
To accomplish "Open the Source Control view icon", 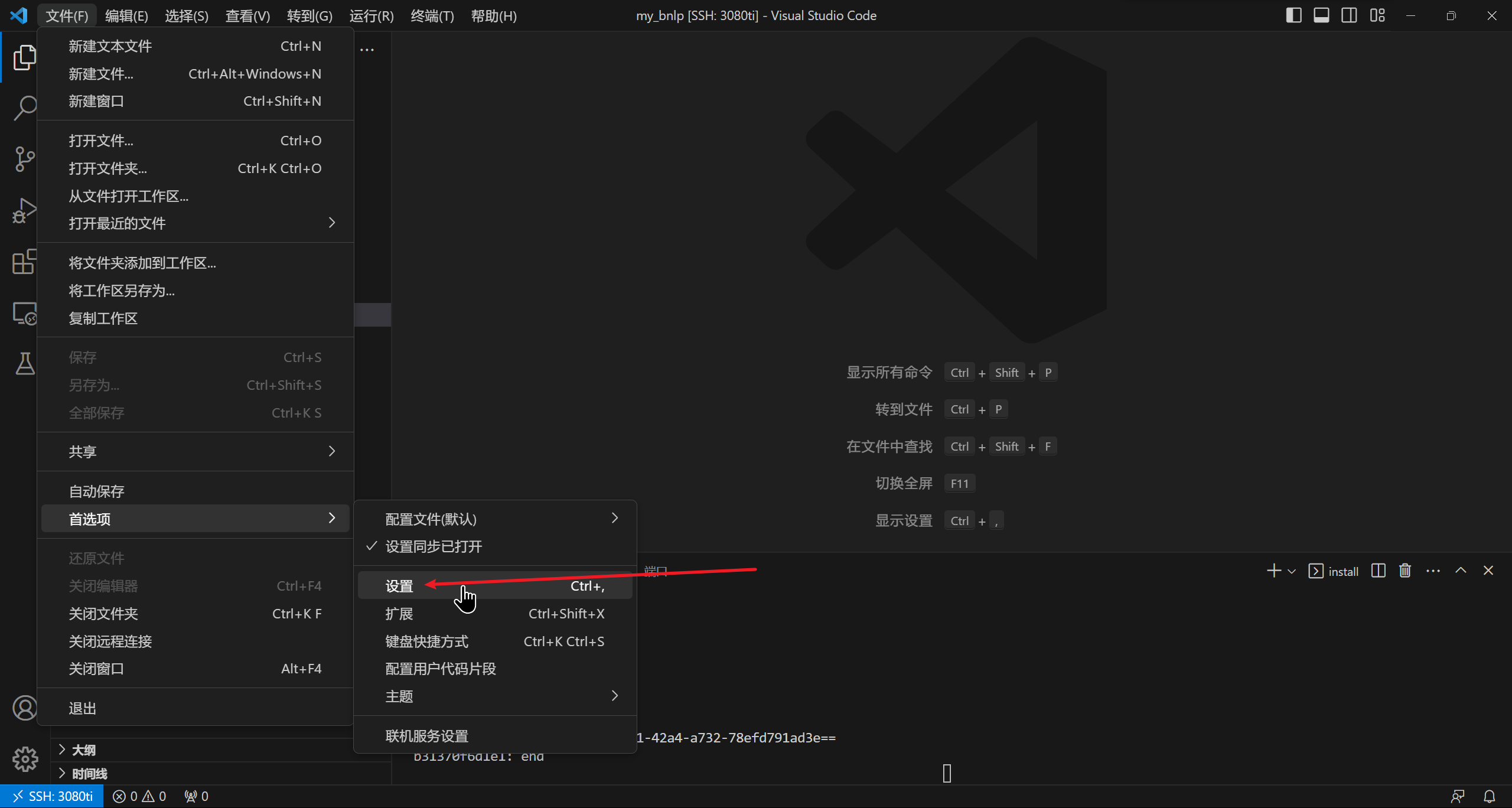I will pos(24,159).
